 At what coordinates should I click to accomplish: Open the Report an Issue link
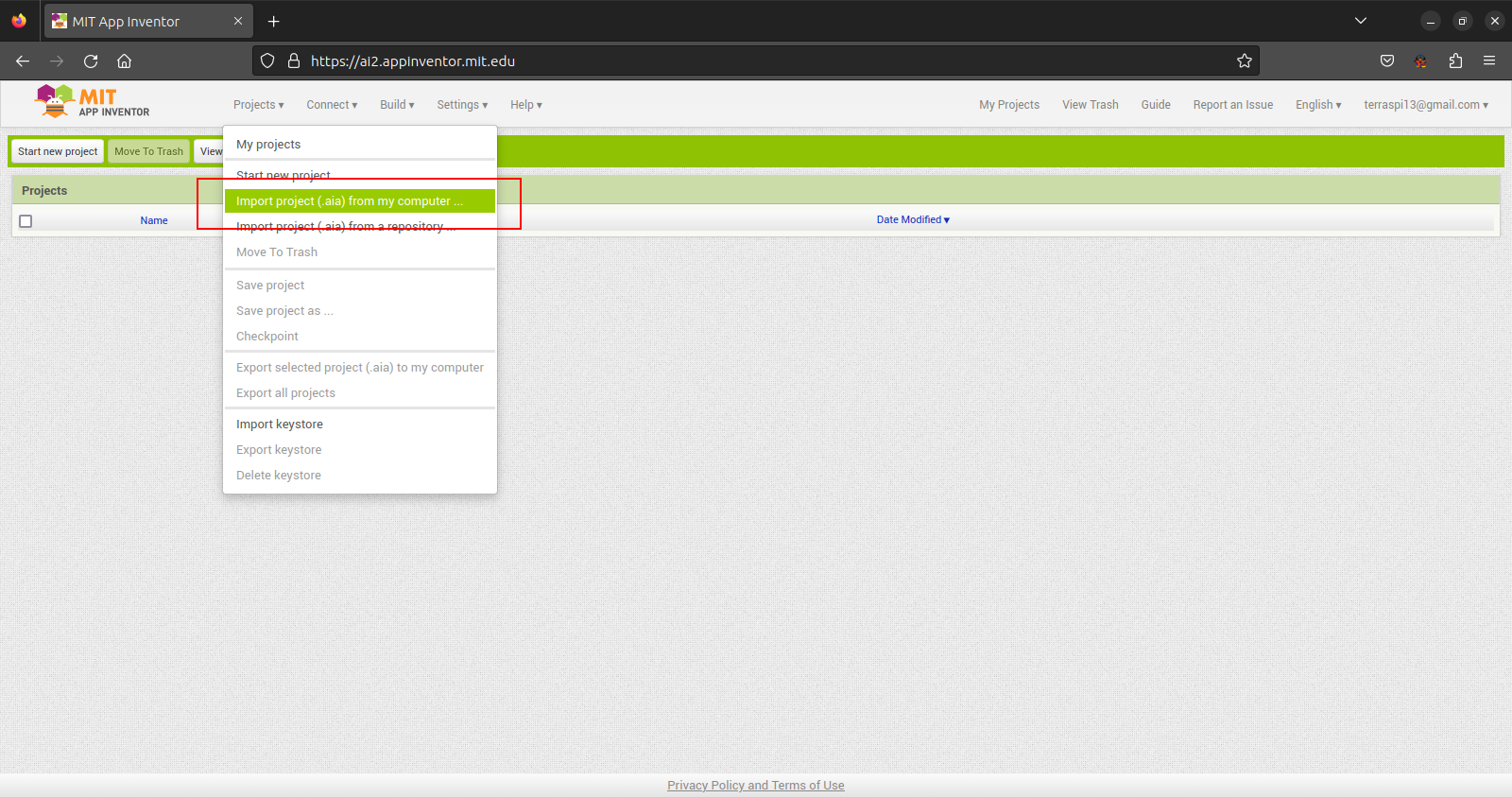click(x=1232, y=105)
